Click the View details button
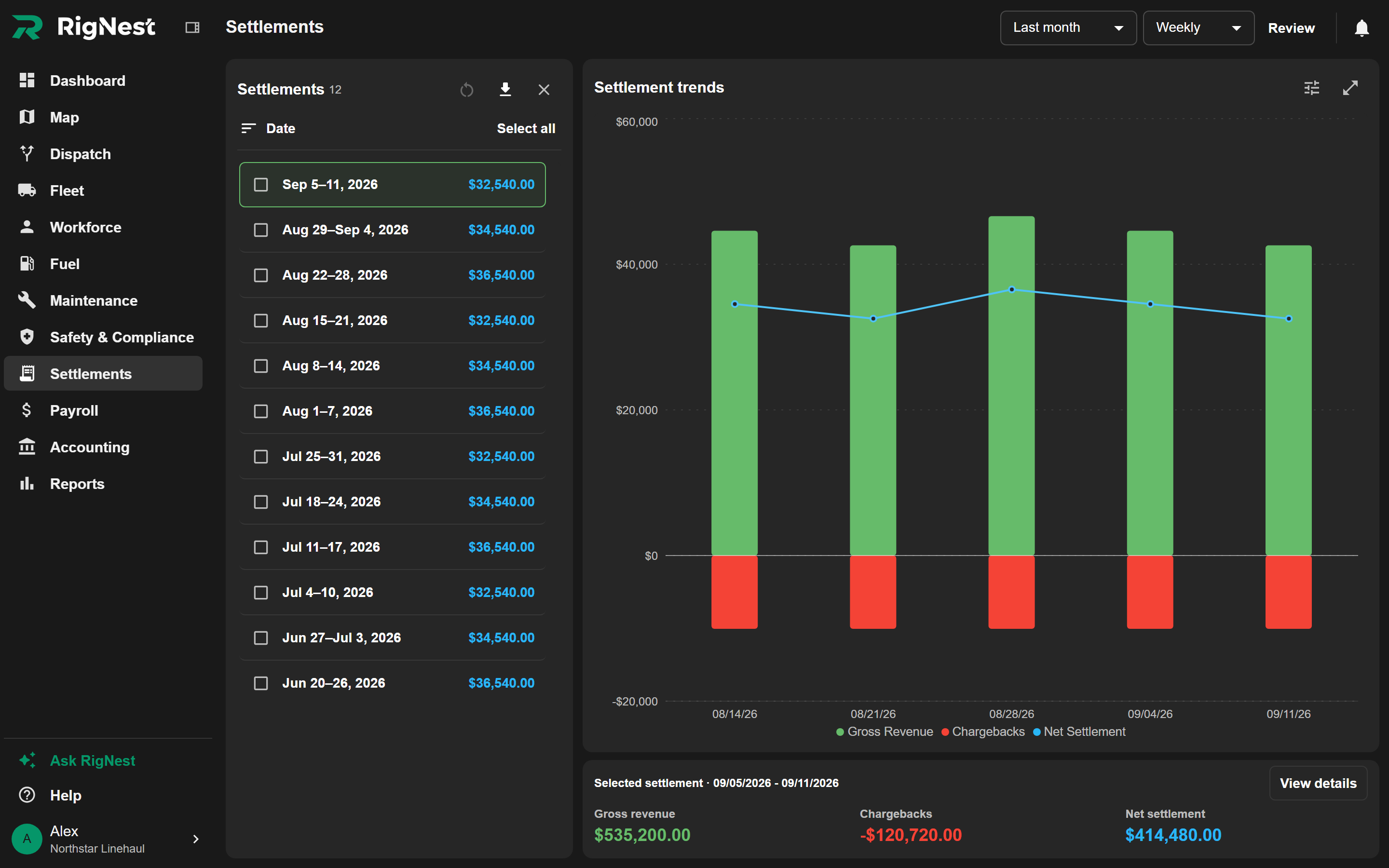The height and width of the screenshot is (868, 1389). [1318, 783]
